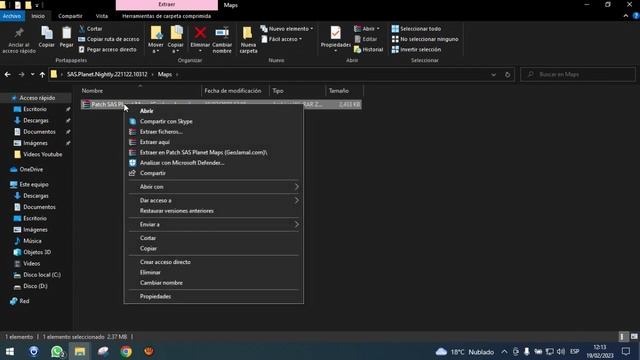Choose Extraer aquí in context menu

point(213,142)
